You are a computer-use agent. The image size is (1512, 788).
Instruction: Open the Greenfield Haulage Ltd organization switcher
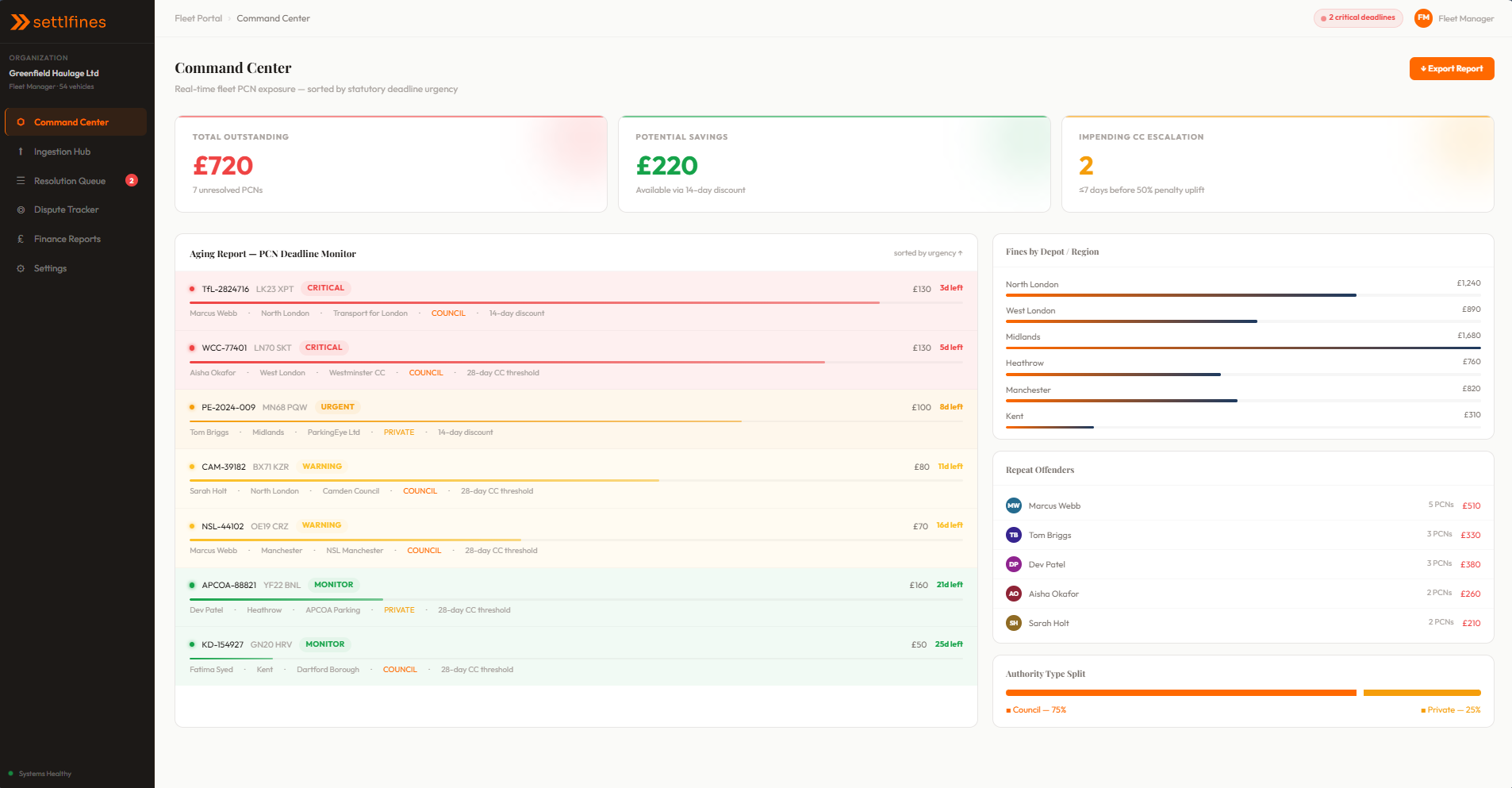tap(54, 73)
